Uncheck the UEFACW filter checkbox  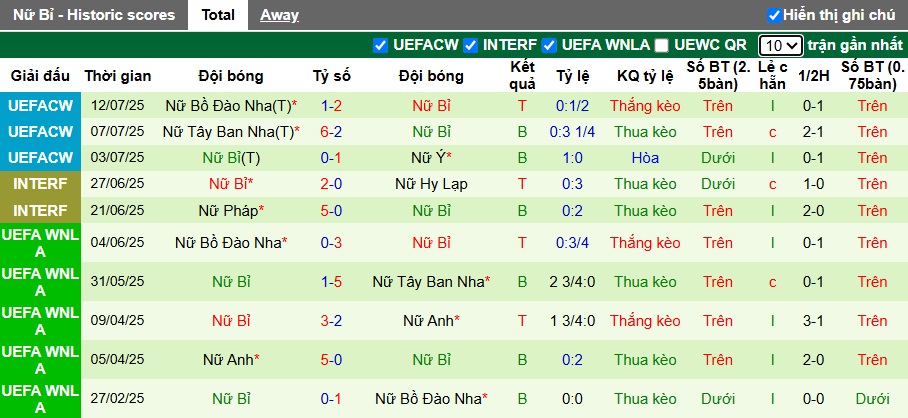click(380, 45)
